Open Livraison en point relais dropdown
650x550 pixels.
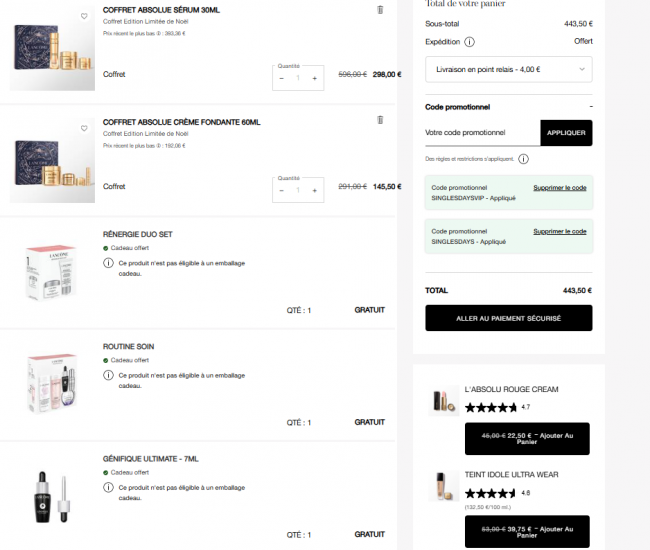(x=508, y=69)
